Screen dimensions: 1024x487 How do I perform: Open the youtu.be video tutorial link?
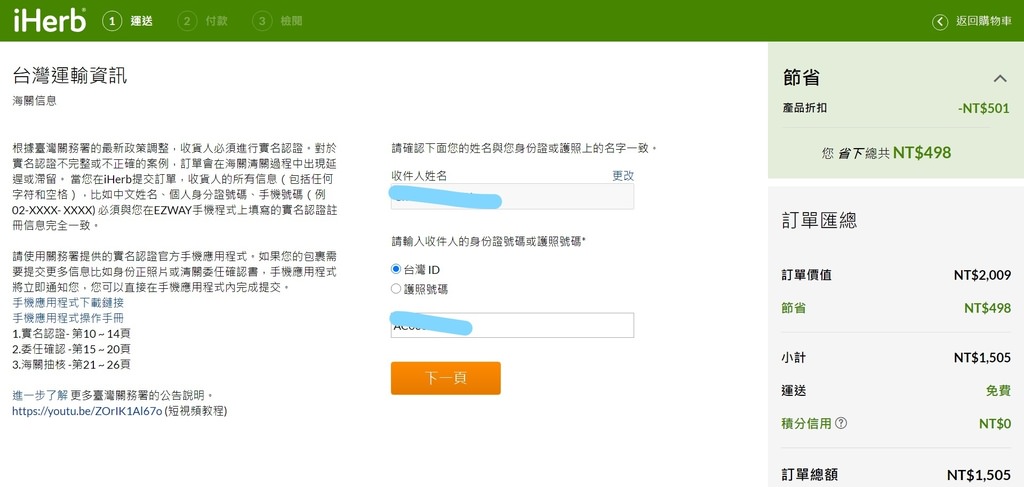[x=87, y=411]
